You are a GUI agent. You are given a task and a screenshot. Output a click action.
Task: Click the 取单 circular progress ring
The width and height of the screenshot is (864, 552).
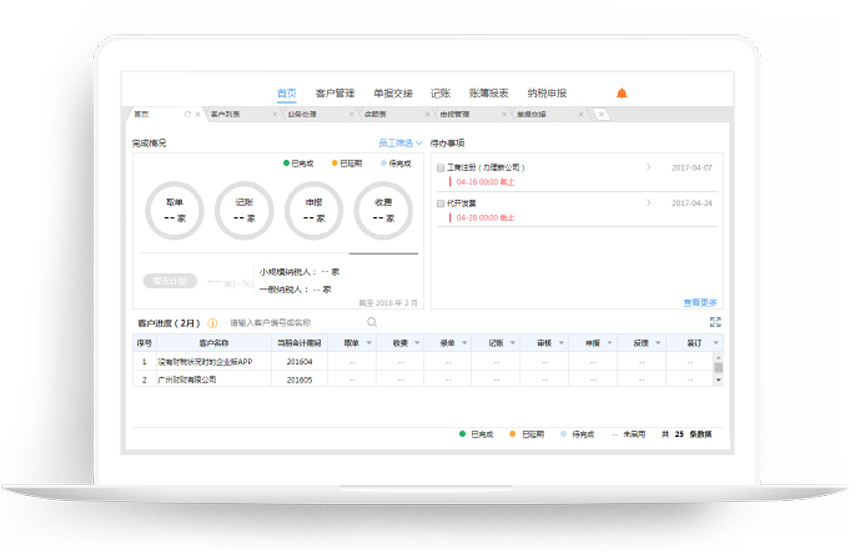[174, 210]
